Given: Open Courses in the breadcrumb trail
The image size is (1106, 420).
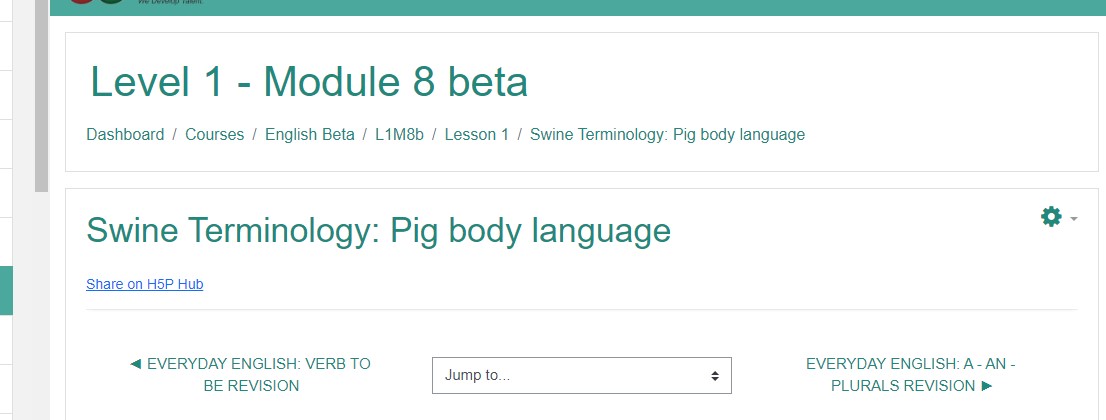Looking at the screenshot, I should click(214, 134).
